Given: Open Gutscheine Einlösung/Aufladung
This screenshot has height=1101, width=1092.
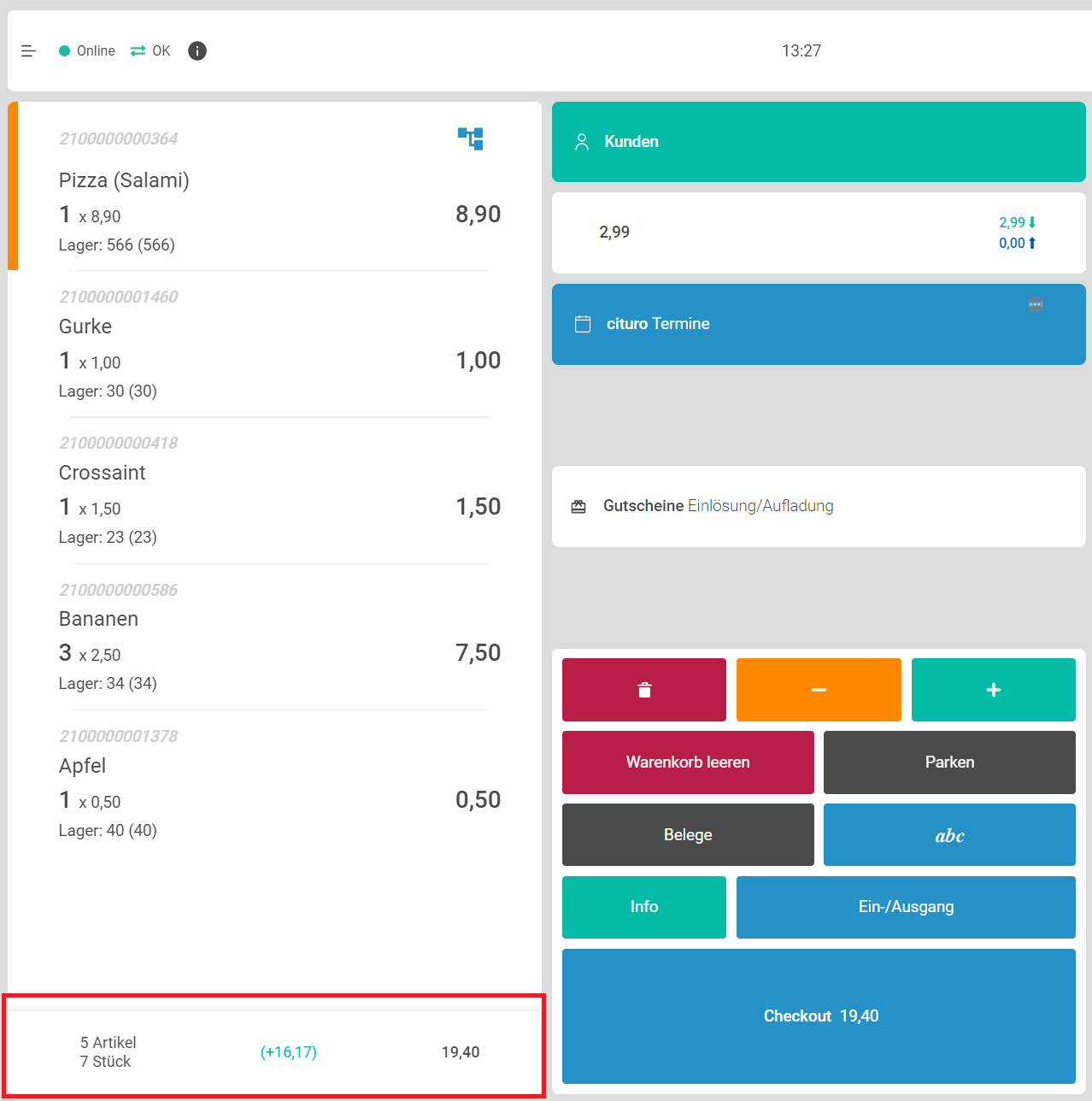Looking at the screenshot, I should (818, 506).
